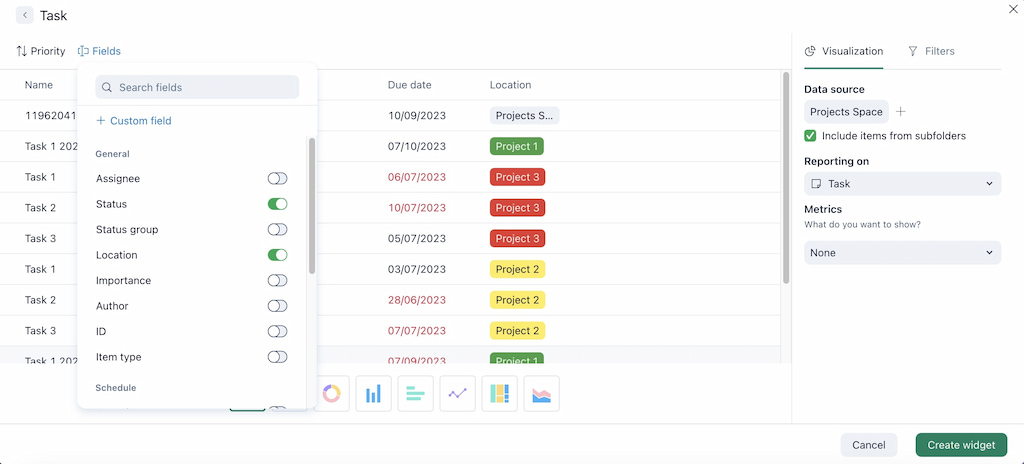
Task: Enable the Status group field toggle
Action: [x=278, y=229]
